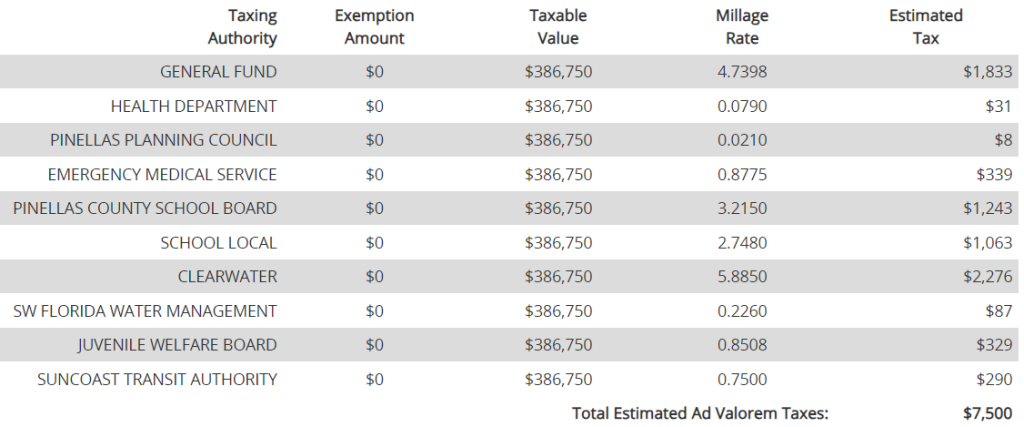This screenshot has height=427, width=1024.
Task: Select the HEALTH DEPARTMENT authority name
Action: pos(193,106)
